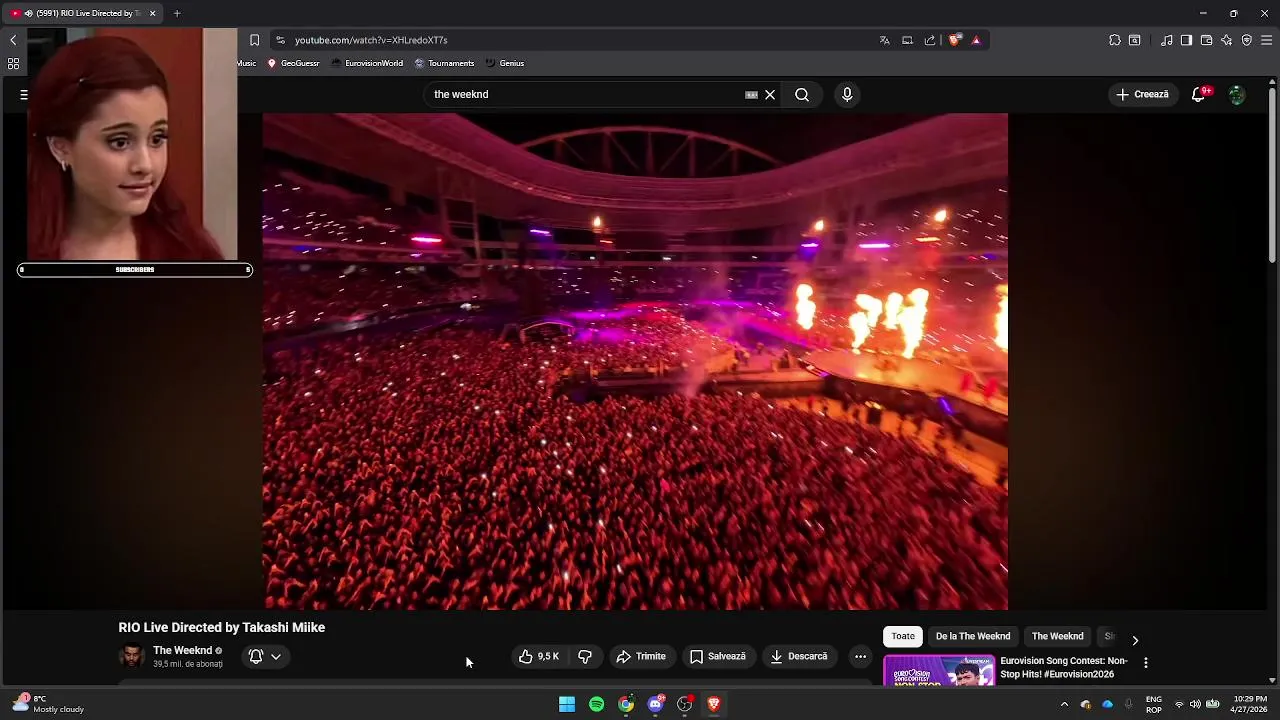The image size is (1280, 720).
Task: Open YouTube notifications bell
Action: pos(1198,94)
